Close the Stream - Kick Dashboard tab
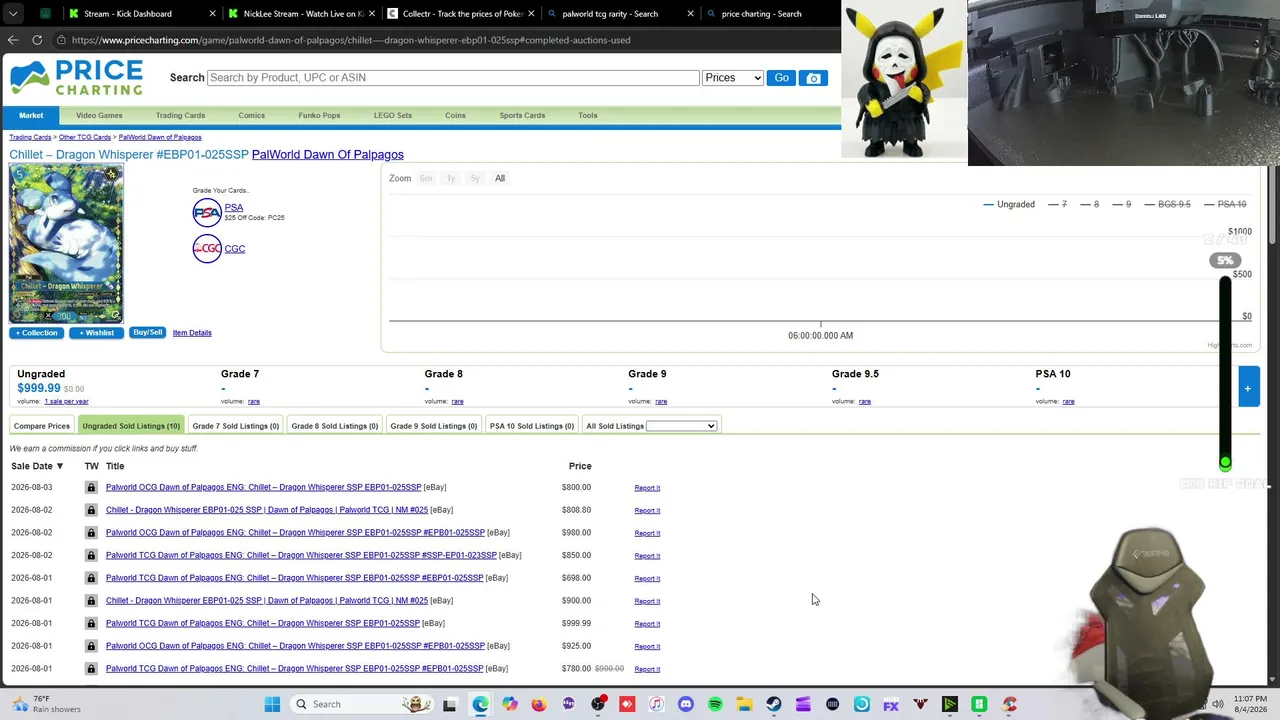1280x720 pixels. 212,14
